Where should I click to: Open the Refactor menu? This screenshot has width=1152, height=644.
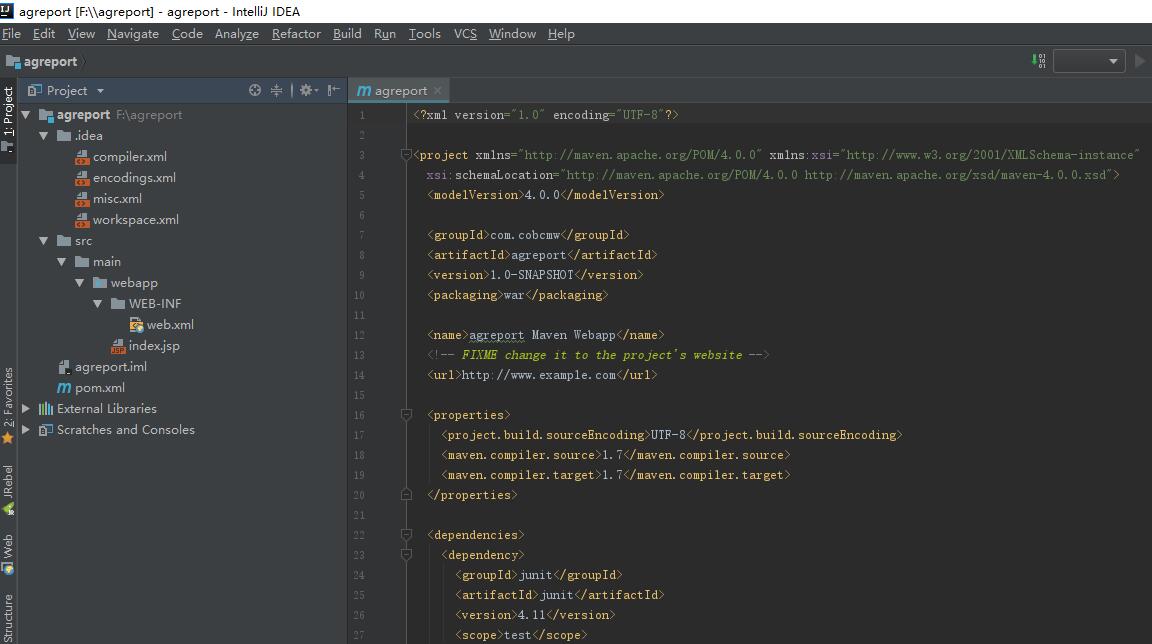coord(296,33)
